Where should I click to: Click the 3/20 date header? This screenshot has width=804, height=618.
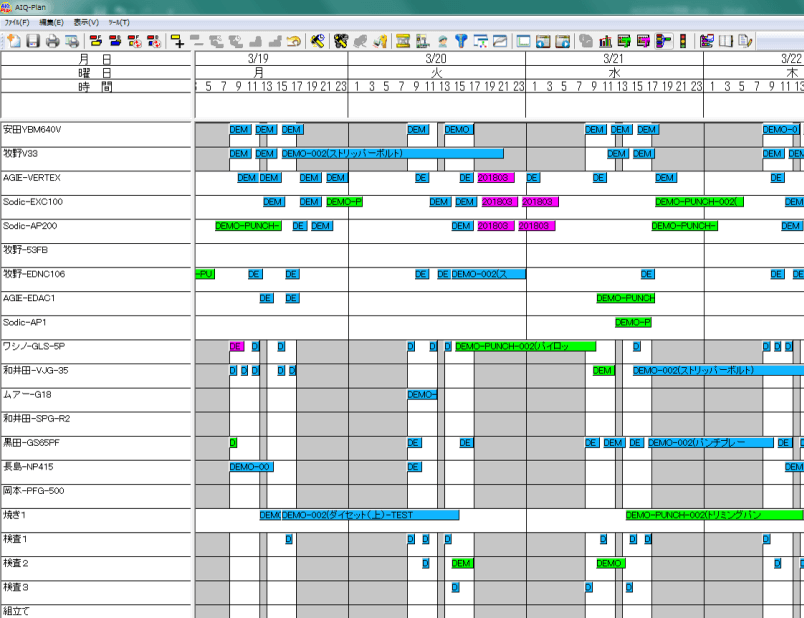coord(436,58)
